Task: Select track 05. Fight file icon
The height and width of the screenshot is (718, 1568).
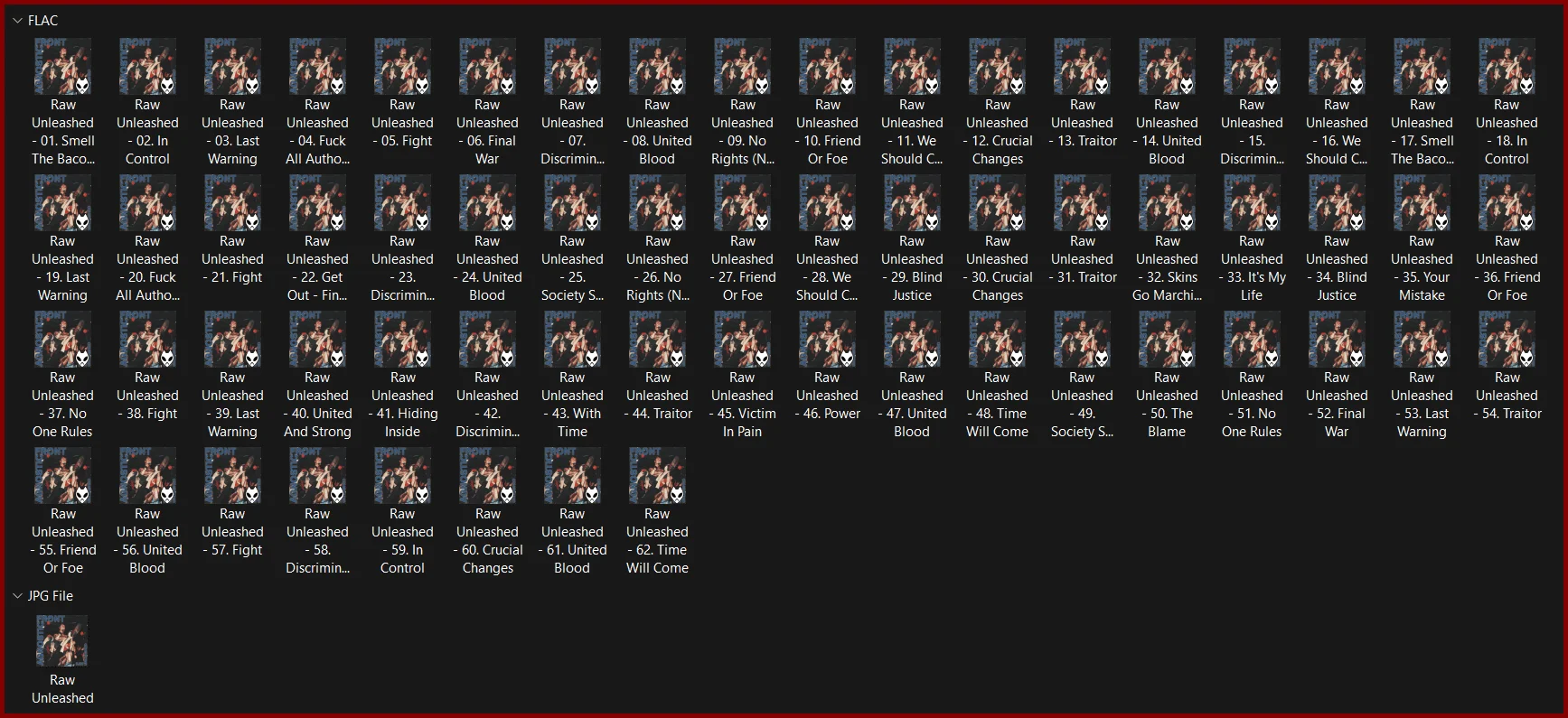Action: (402, 67)
